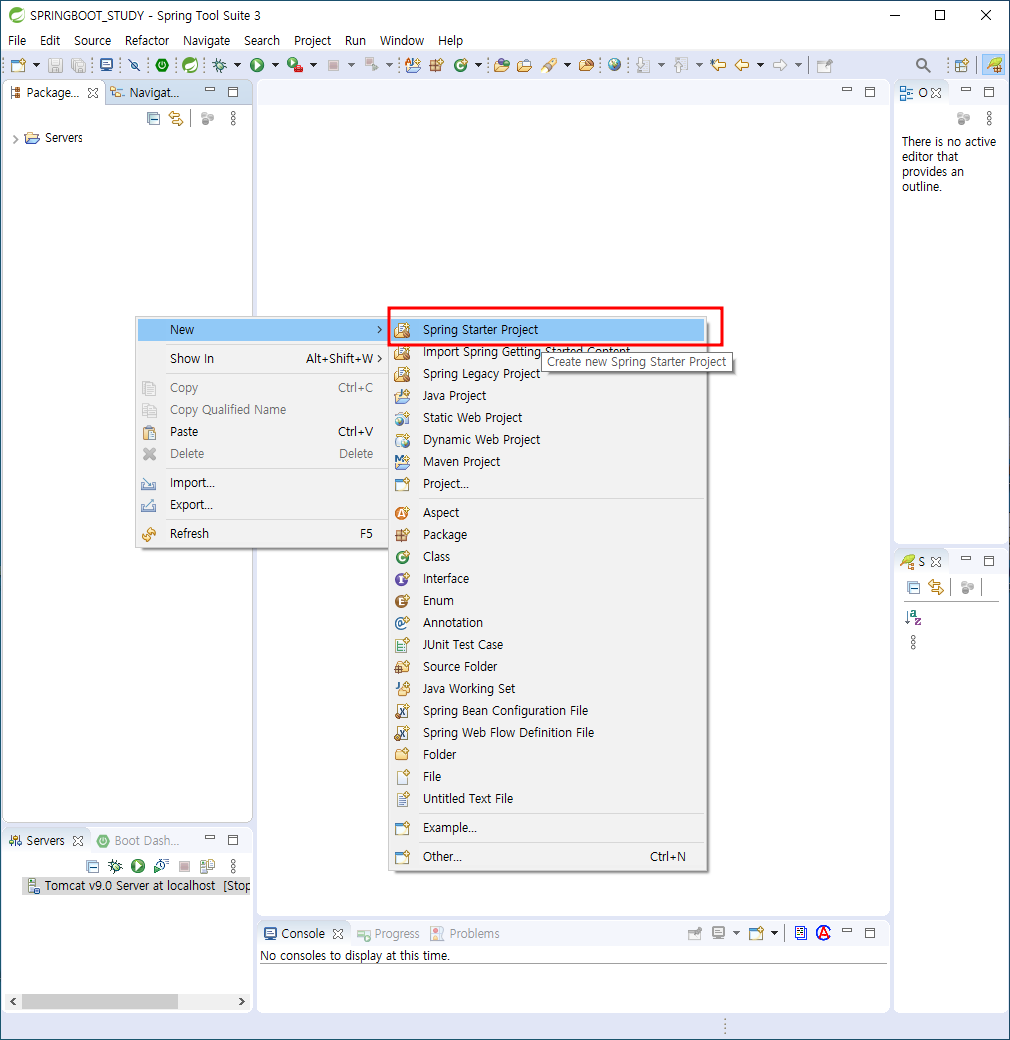Open the New Java Class dropdown arrow
This screenshot has height=1040, width=1010.
pos(478,65)
